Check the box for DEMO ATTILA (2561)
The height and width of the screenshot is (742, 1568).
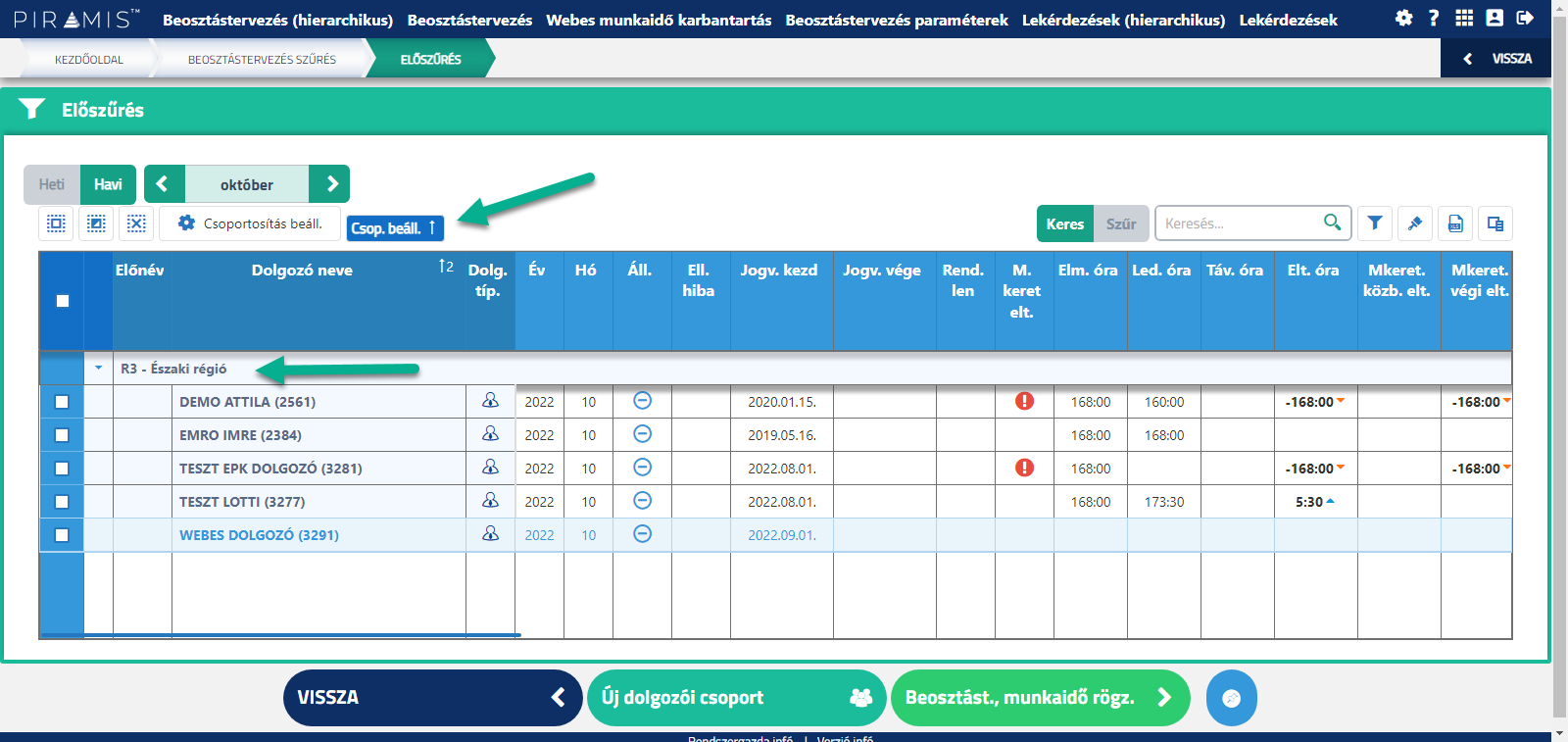click(62, 402)
